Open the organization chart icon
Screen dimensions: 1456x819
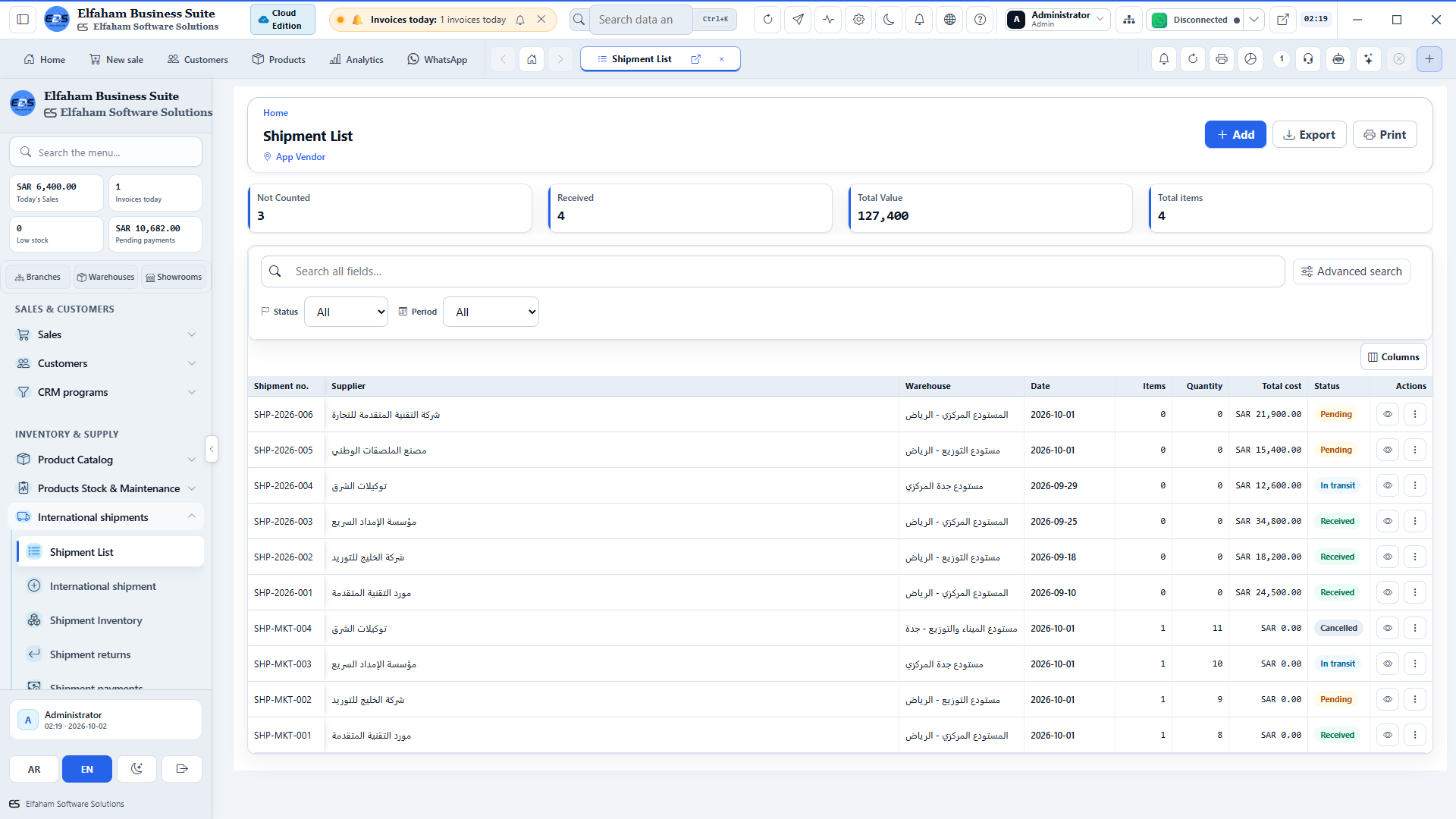(1129, 20)
